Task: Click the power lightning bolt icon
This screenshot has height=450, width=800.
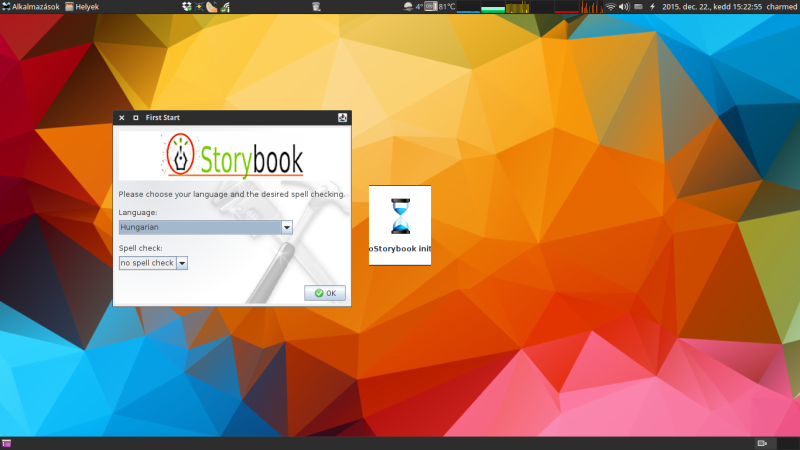Action: [652, 7]
